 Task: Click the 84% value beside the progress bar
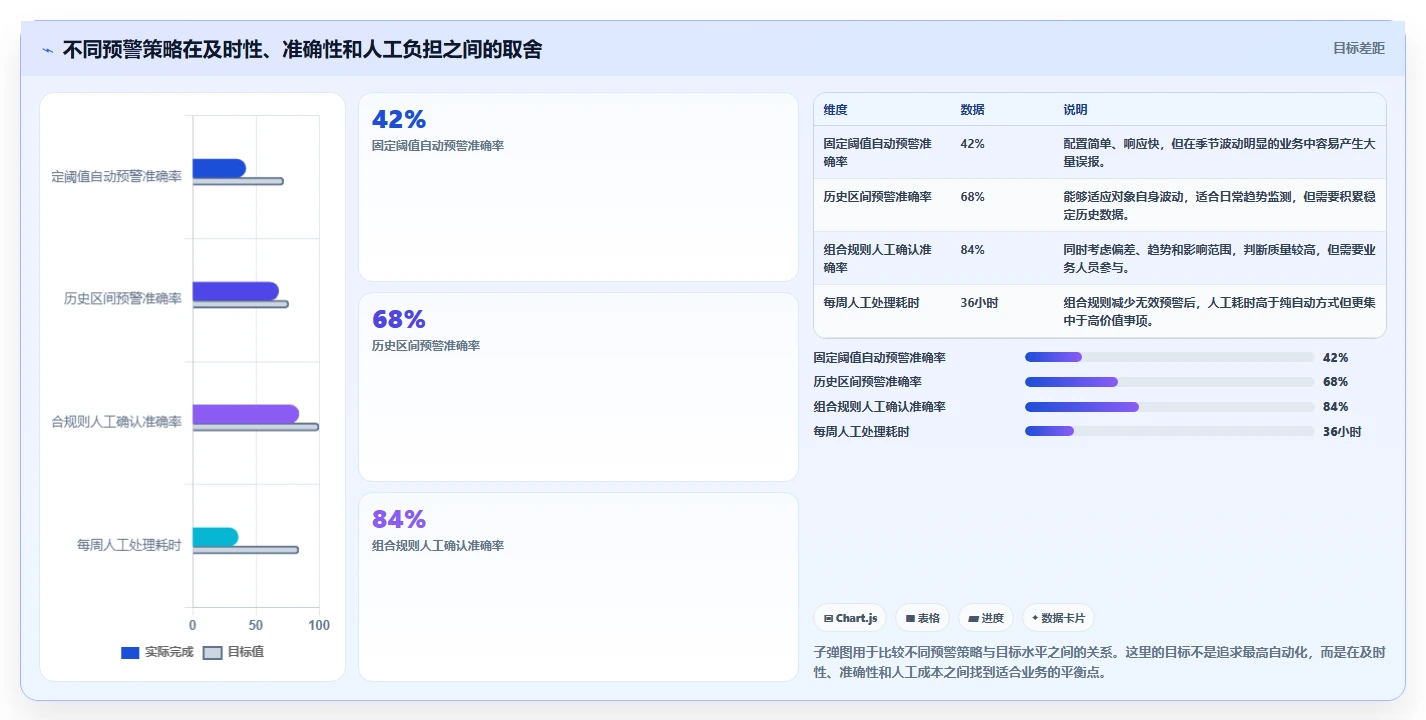pyautogui.click(x=1335, y=407)
